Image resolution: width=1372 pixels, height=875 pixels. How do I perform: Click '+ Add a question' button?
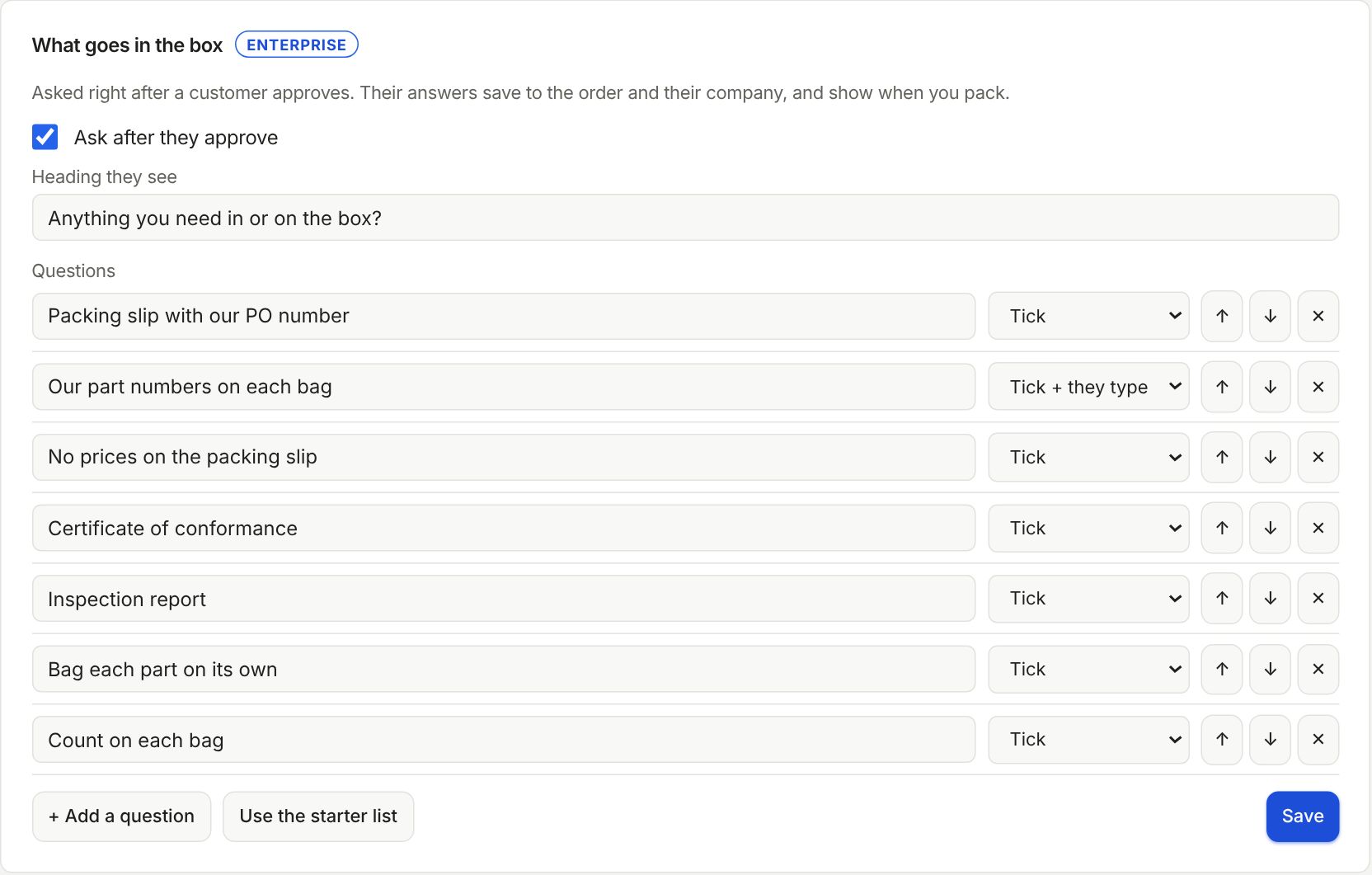(x=121, y=816)
